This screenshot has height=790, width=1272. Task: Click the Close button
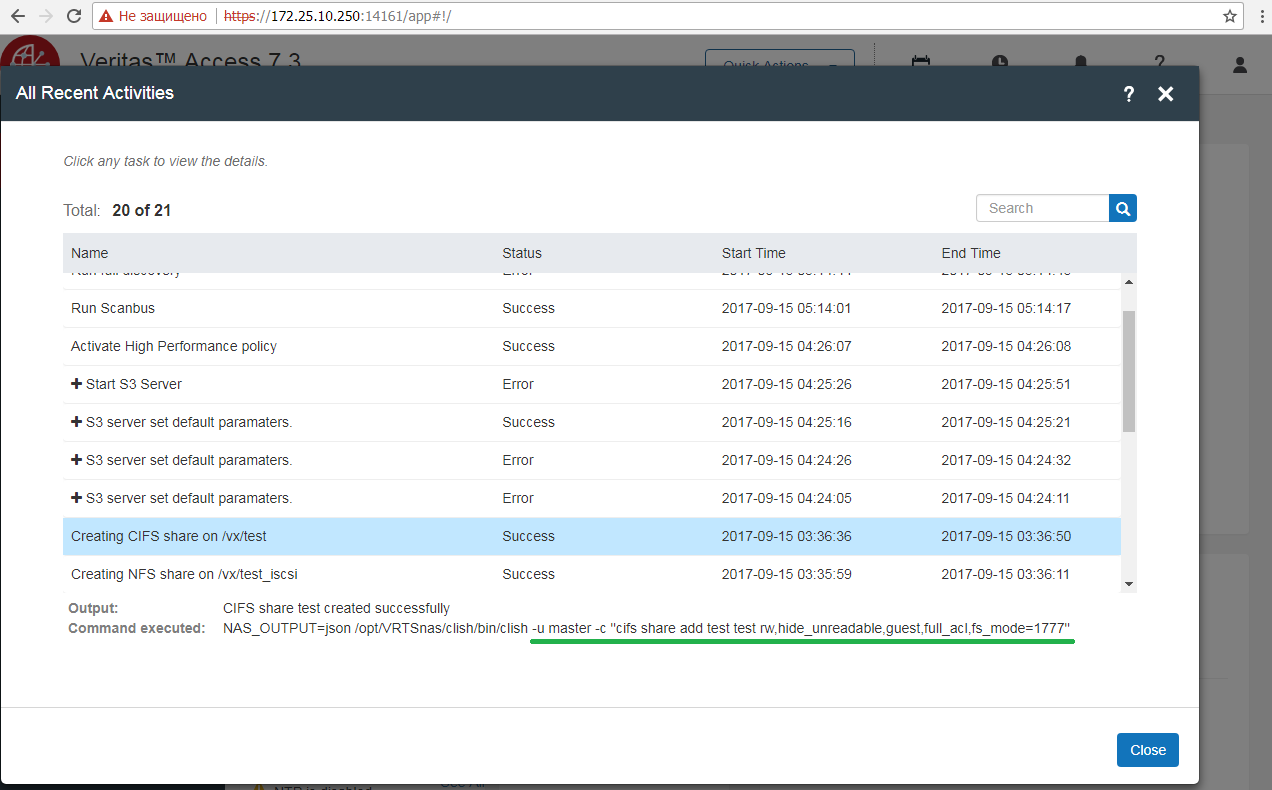1148,750
